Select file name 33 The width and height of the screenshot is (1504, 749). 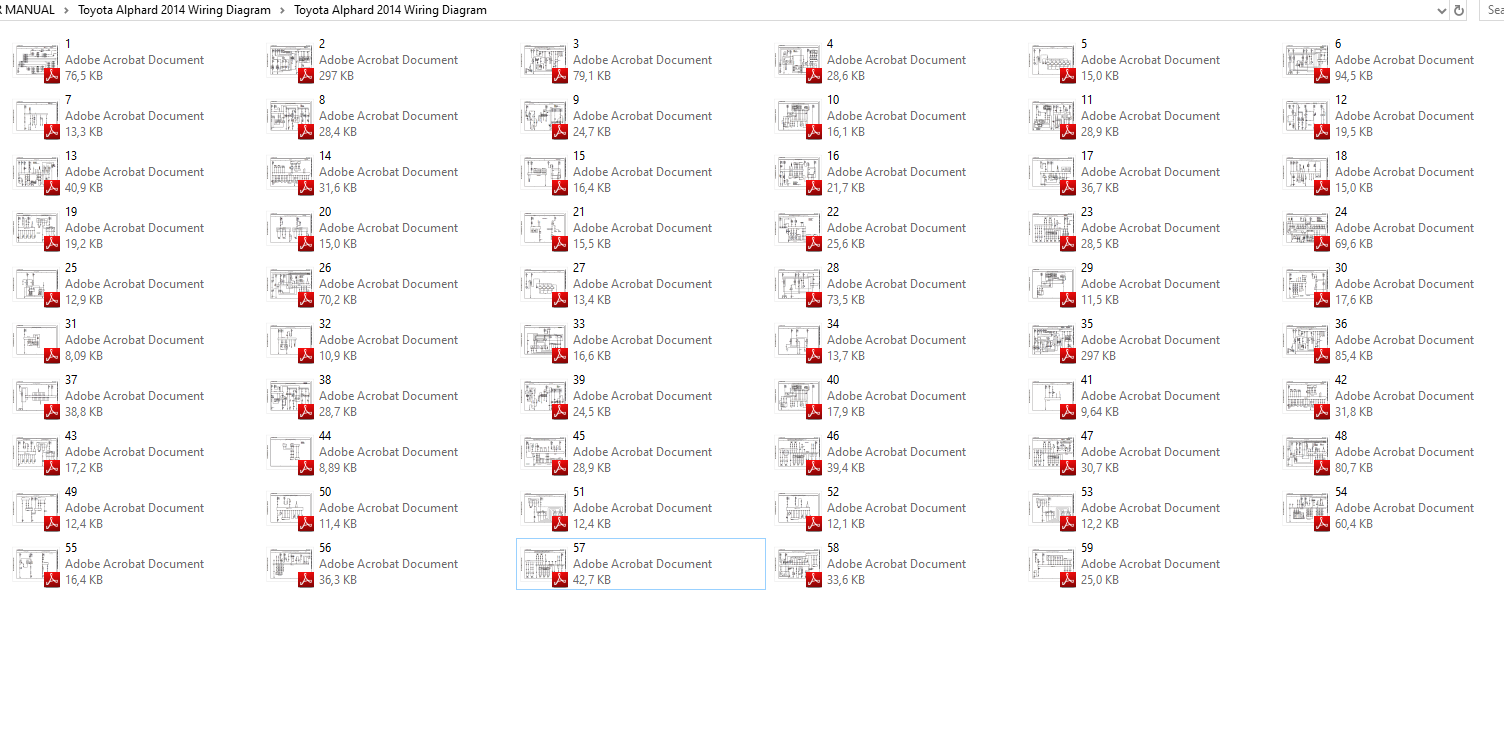point(579,324)
